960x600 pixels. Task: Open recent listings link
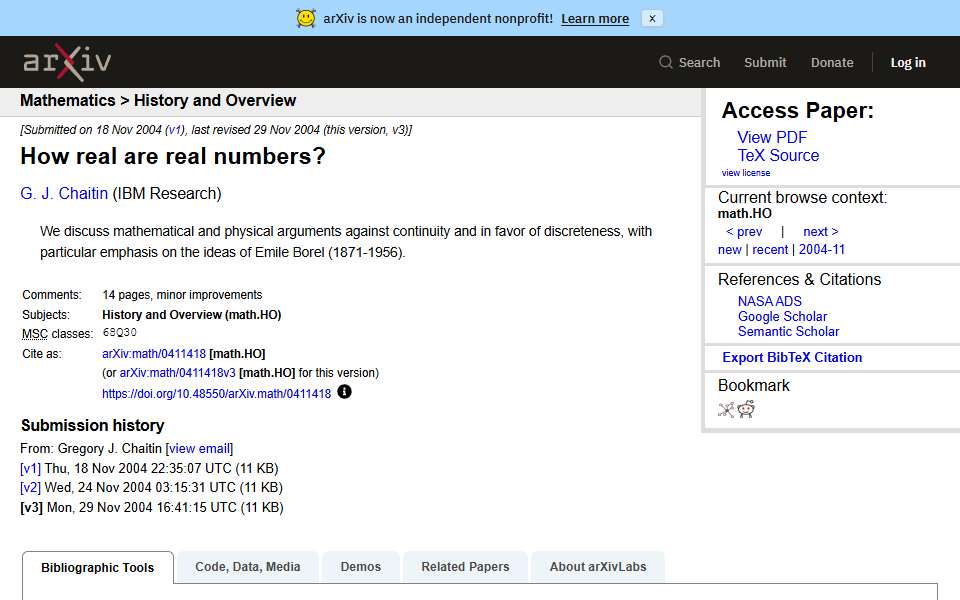[770, 250]
